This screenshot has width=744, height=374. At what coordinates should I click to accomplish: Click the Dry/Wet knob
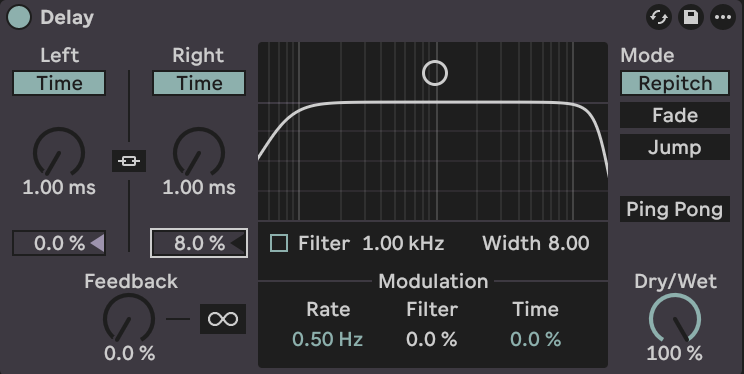point(675,318)
